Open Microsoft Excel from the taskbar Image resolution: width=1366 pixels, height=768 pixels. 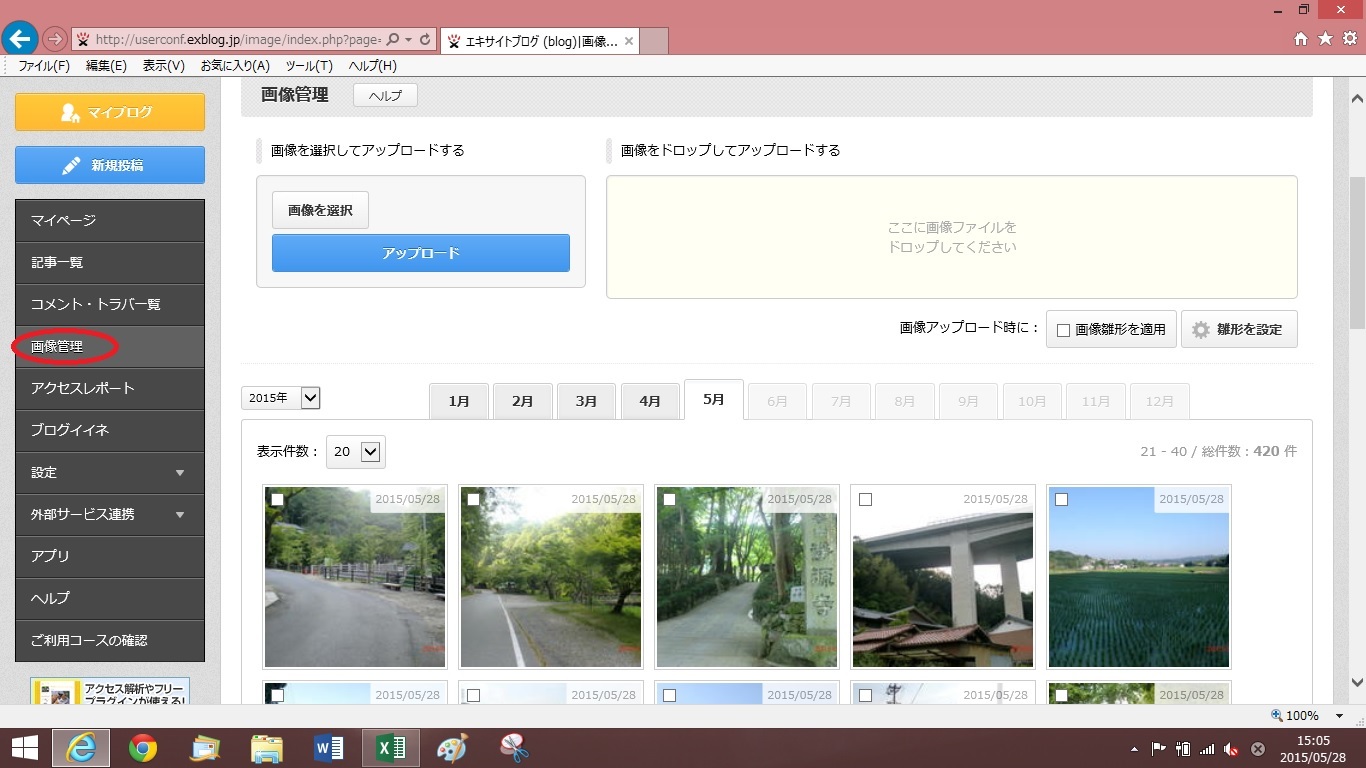[x=391, y=748]
